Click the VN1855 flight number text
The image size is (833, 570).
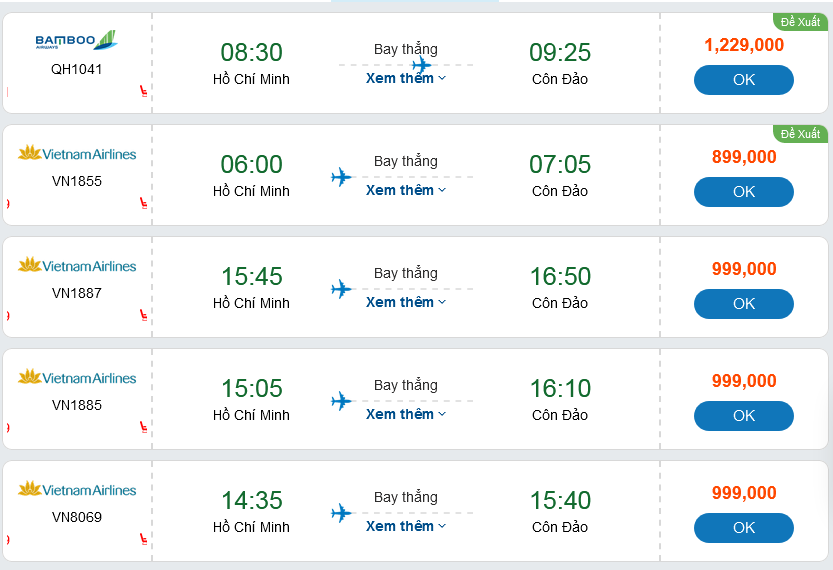77,182
